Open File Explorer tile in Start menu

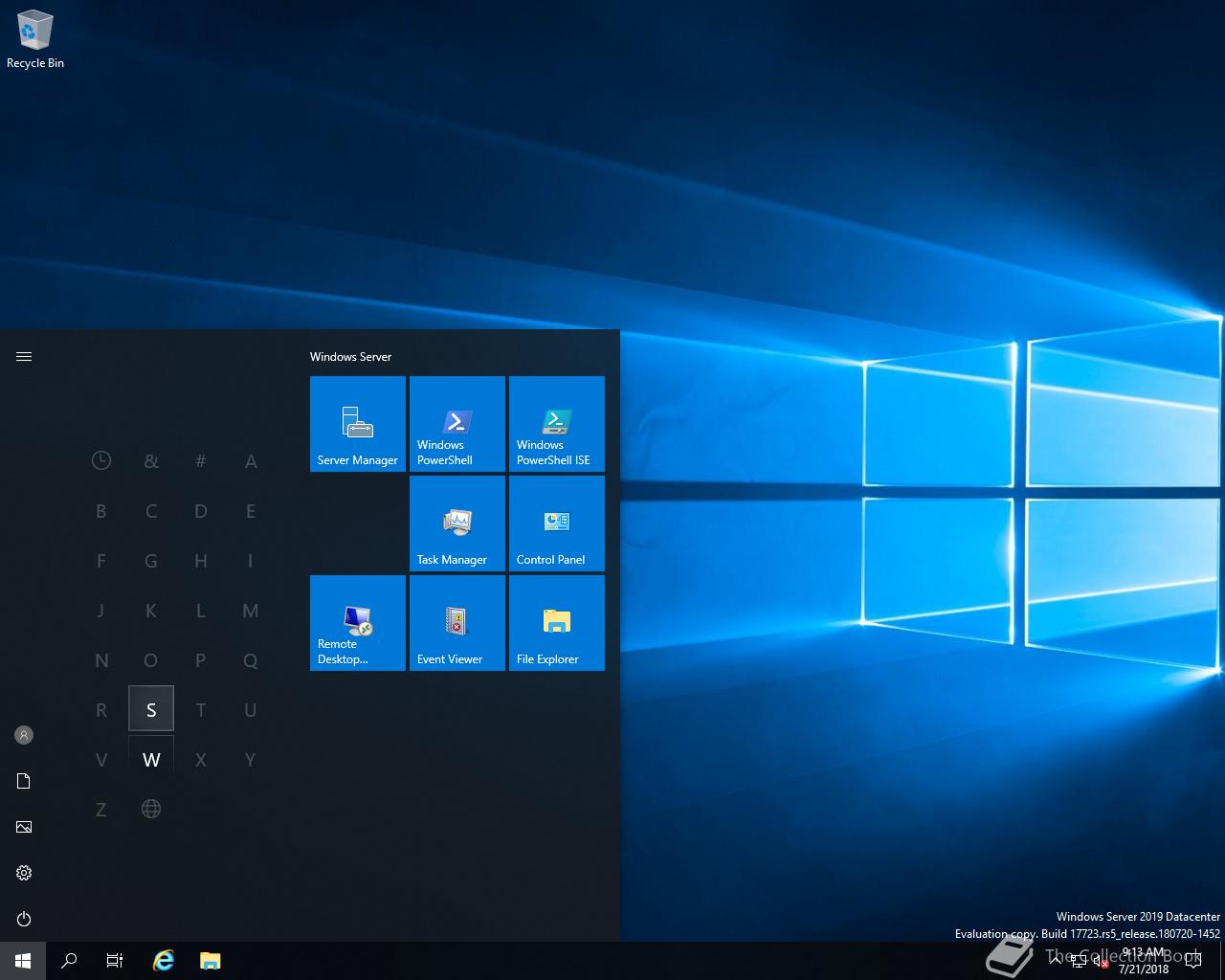[x=557, y=623]
